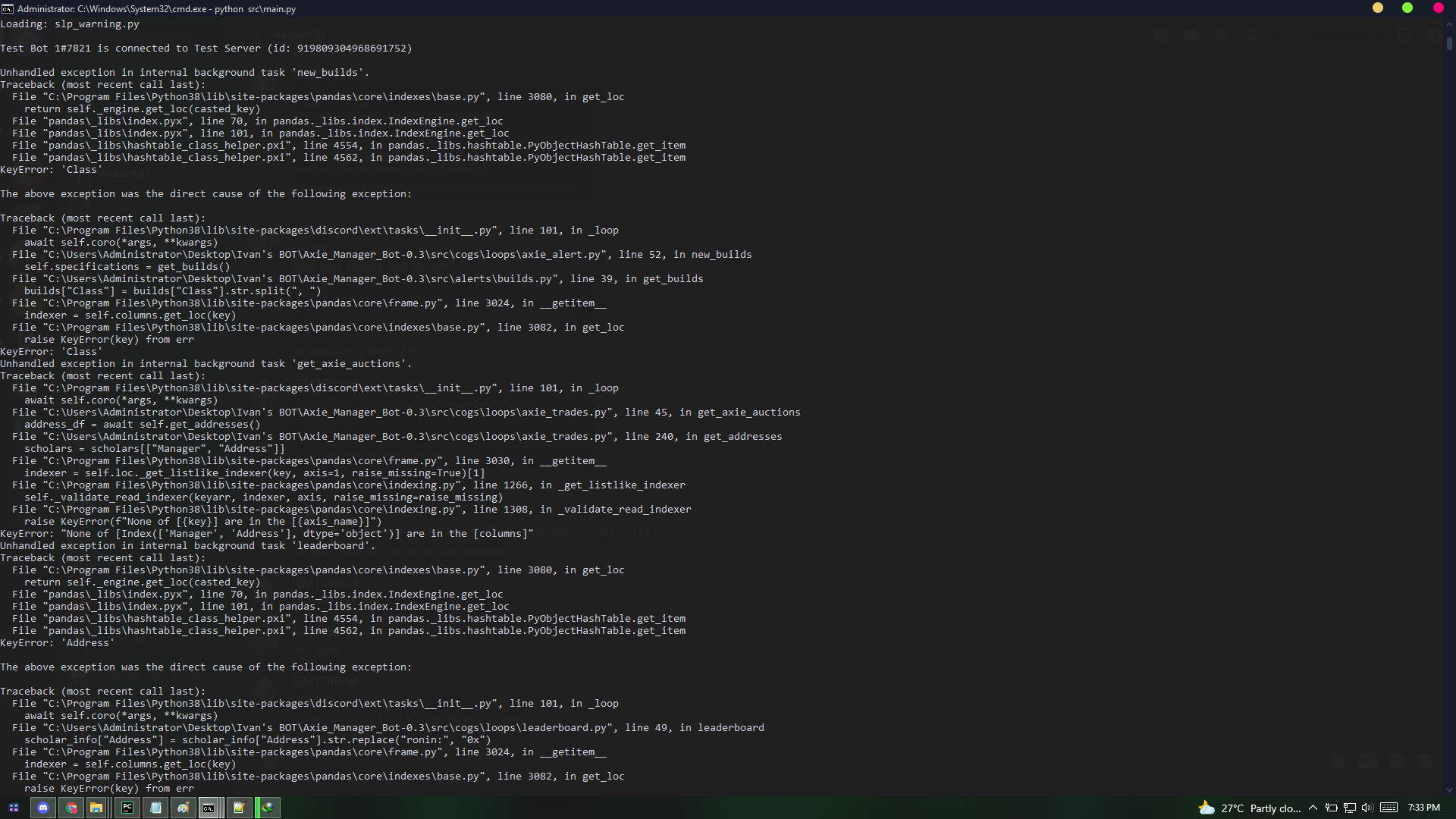Open the touch keyboard from the system tray
The height and width of the screenshot is (819, 1456).
click(x=1389, y=808)
